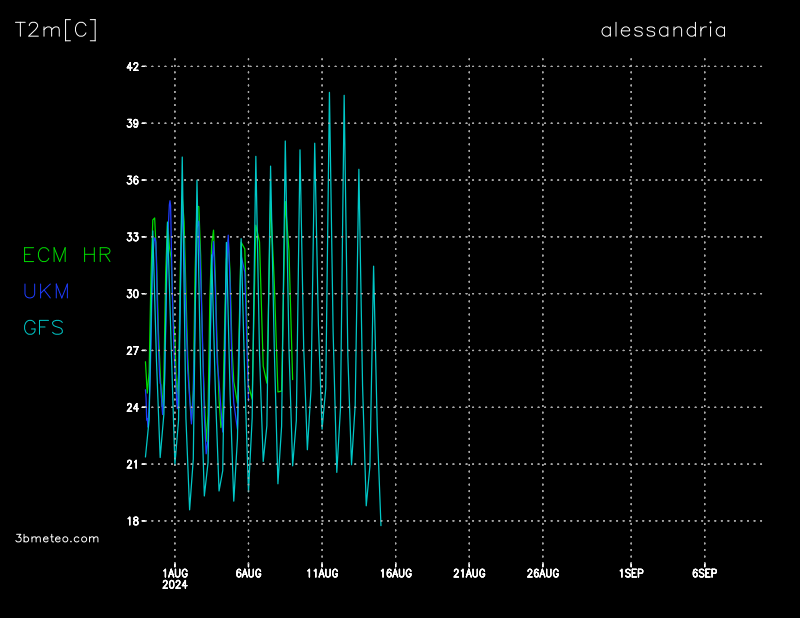Click the T2m[C] chart title

click(x=56, y=30)
